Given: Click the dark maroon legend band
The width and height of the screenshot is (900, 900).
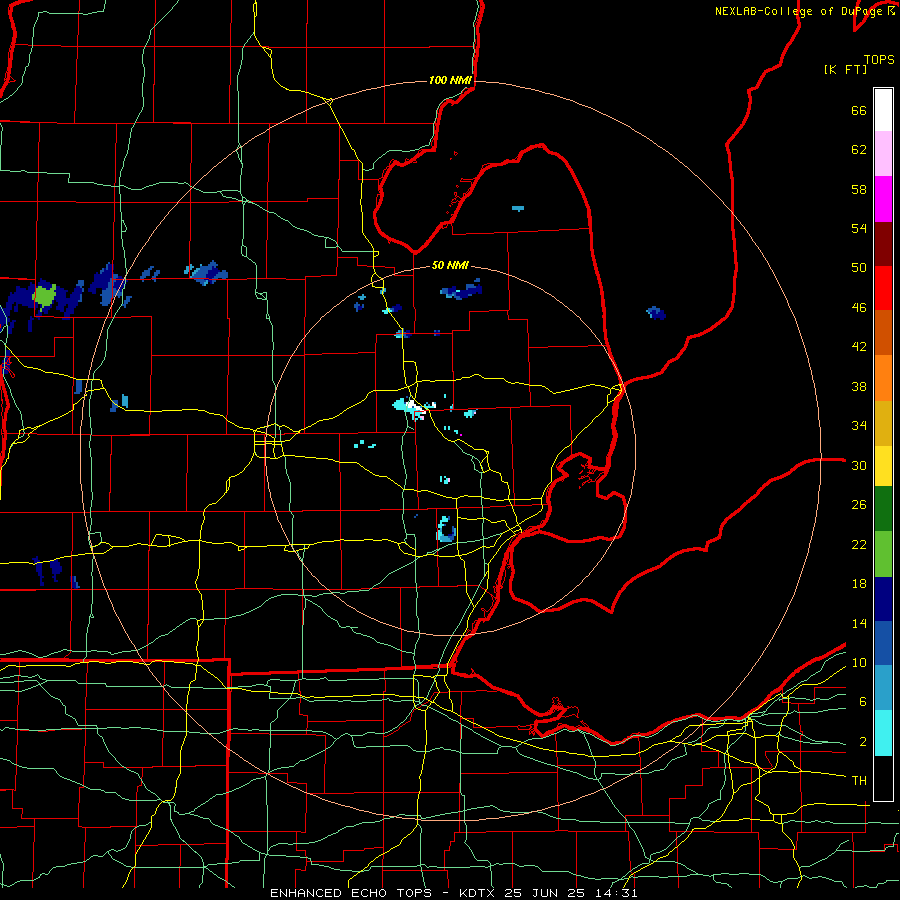Looking at the screenshot, I should coord(883,244).
